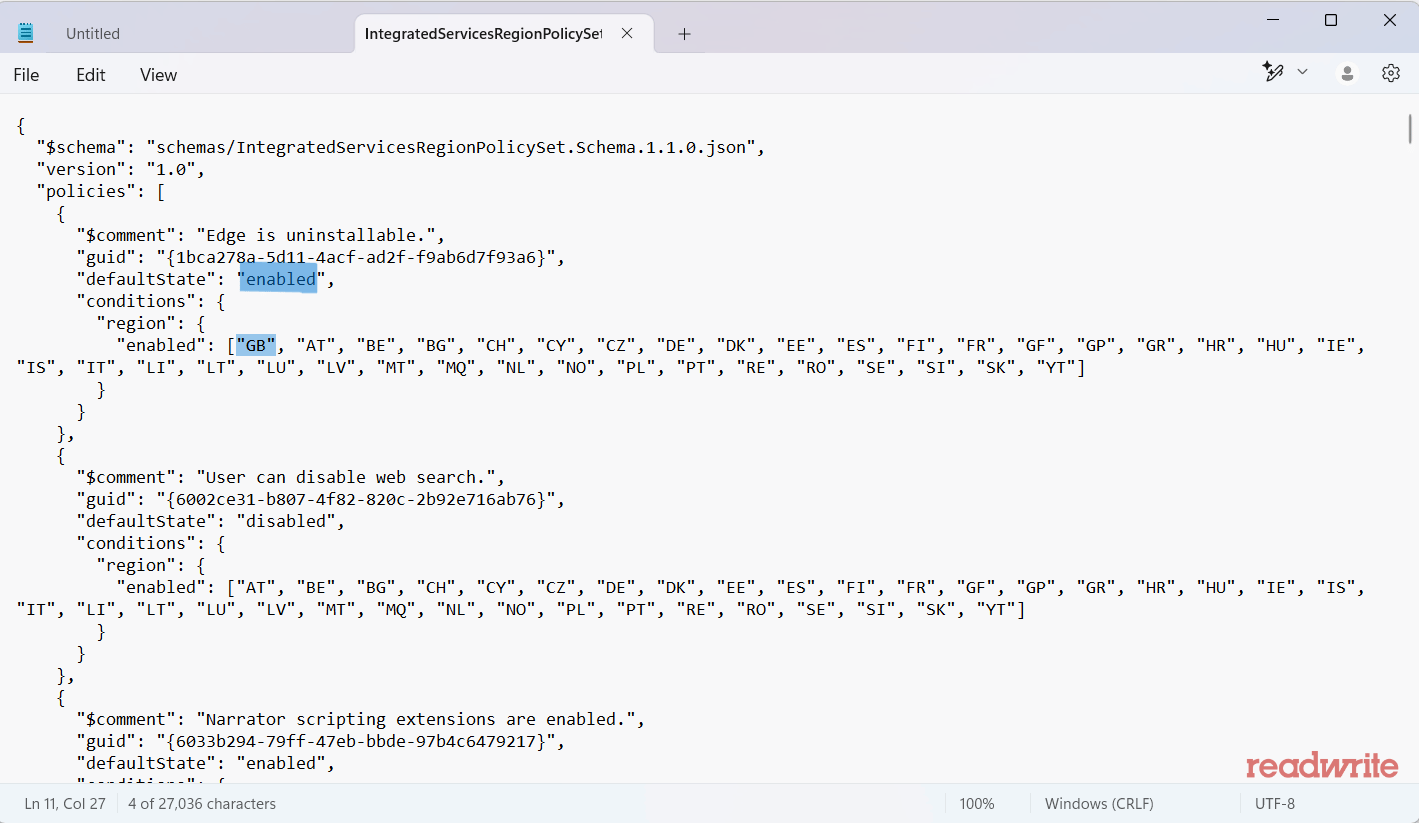Click the highlighted word enabled in defaultState

tap(281, 279)
